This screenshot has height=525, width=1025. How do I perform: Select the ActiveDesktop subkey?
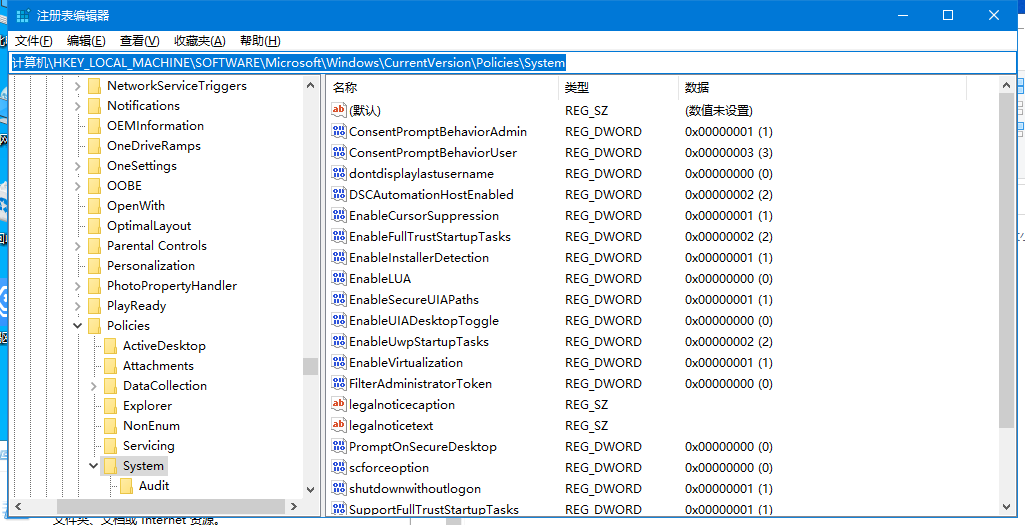[x=164, y=346]
